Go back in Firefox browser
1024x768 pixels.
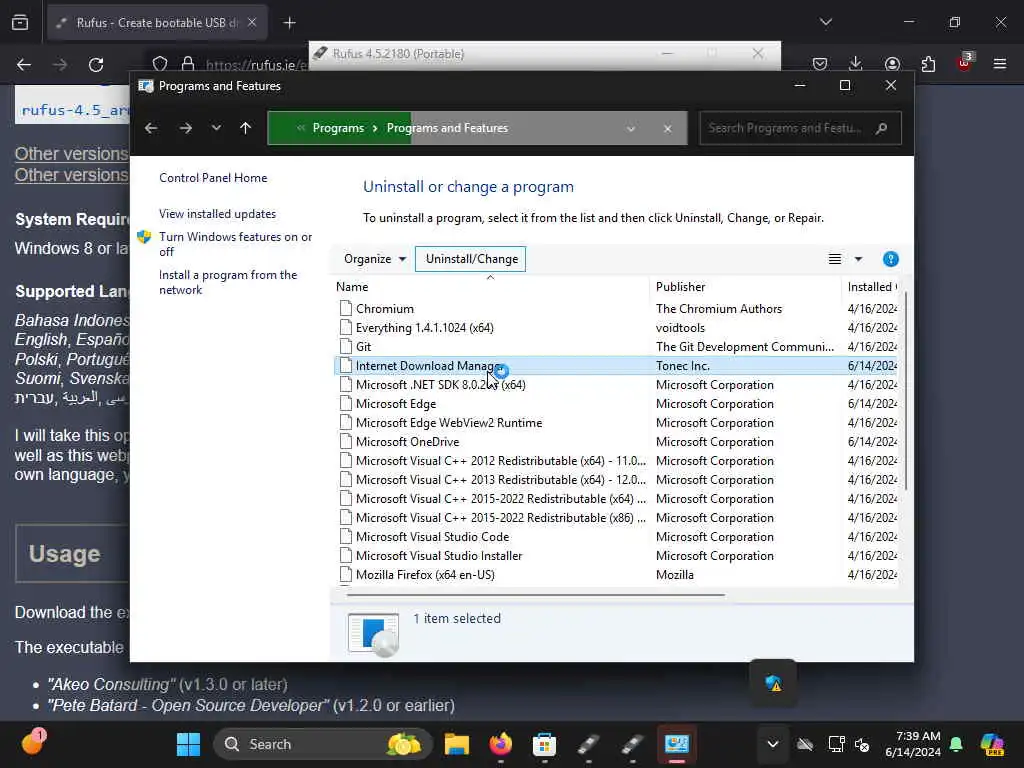24,65
